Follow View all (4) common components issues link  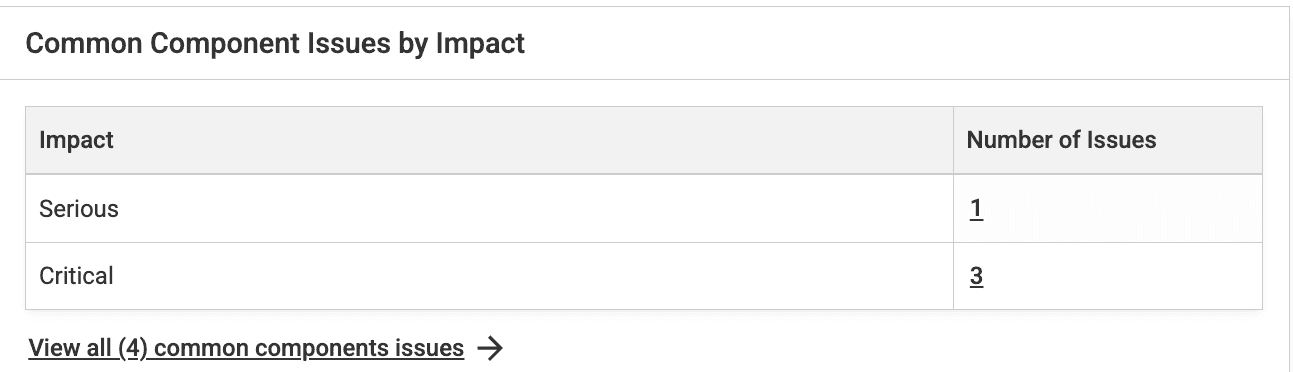[x=246, y=348]
